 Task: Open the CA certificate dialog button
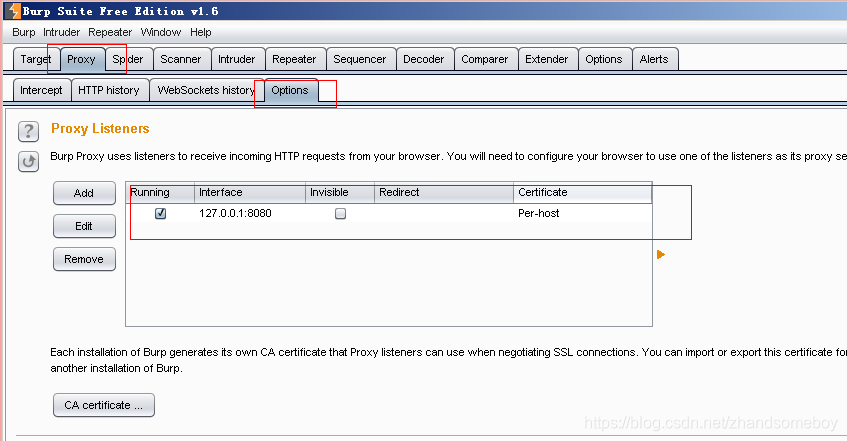point(104,405)
